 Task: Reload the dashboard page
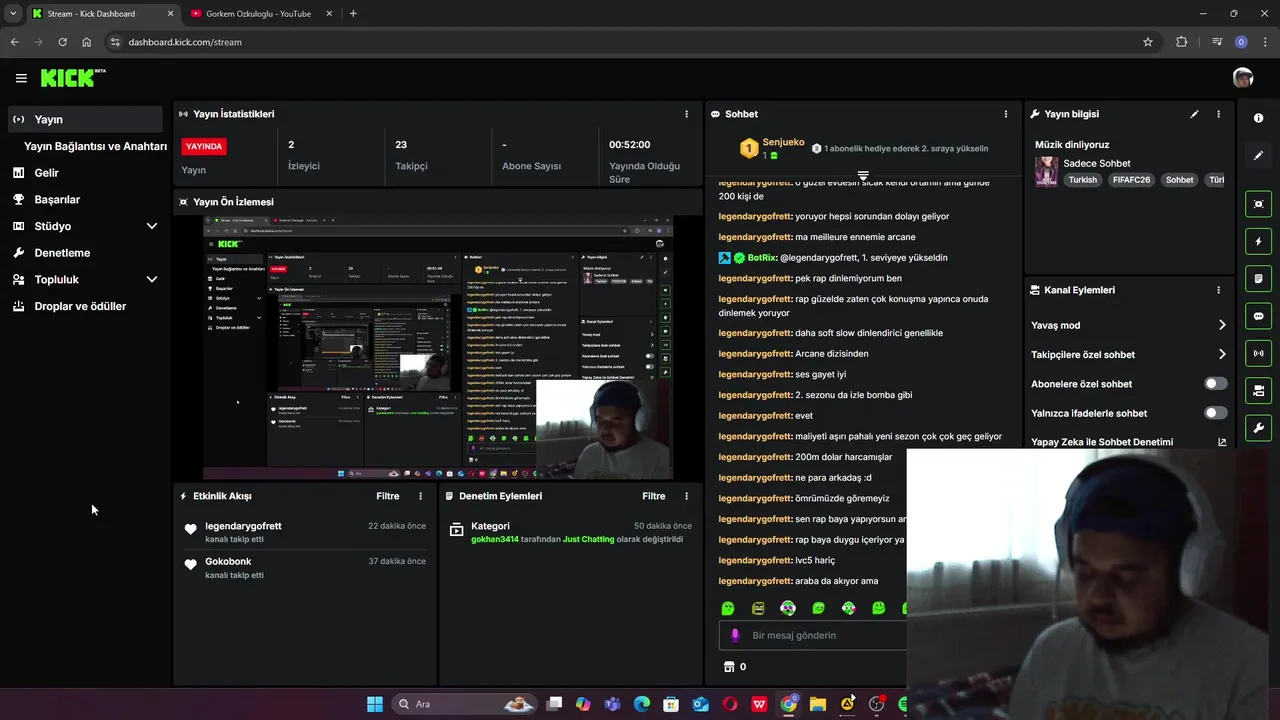point(62,42)
